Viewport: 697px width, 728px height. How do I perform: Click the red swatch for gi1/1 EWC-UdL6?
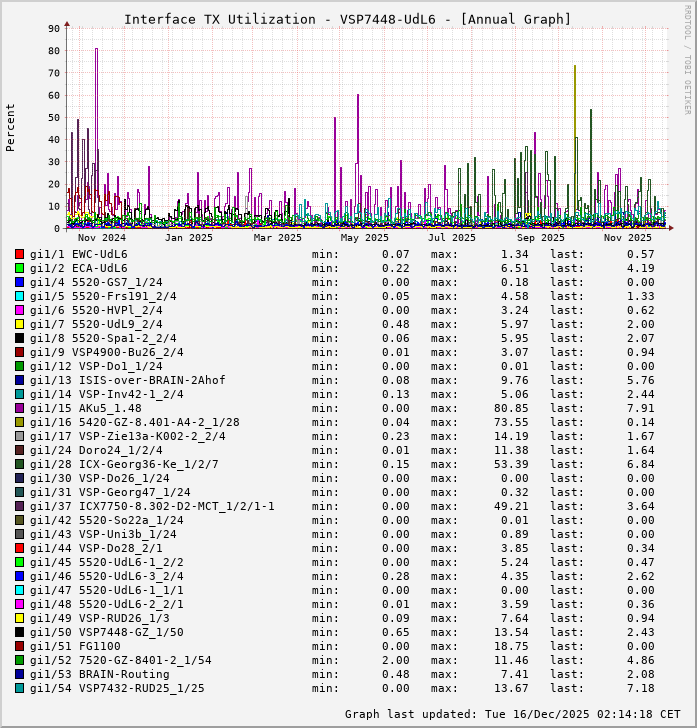click(x=19, y=254)
